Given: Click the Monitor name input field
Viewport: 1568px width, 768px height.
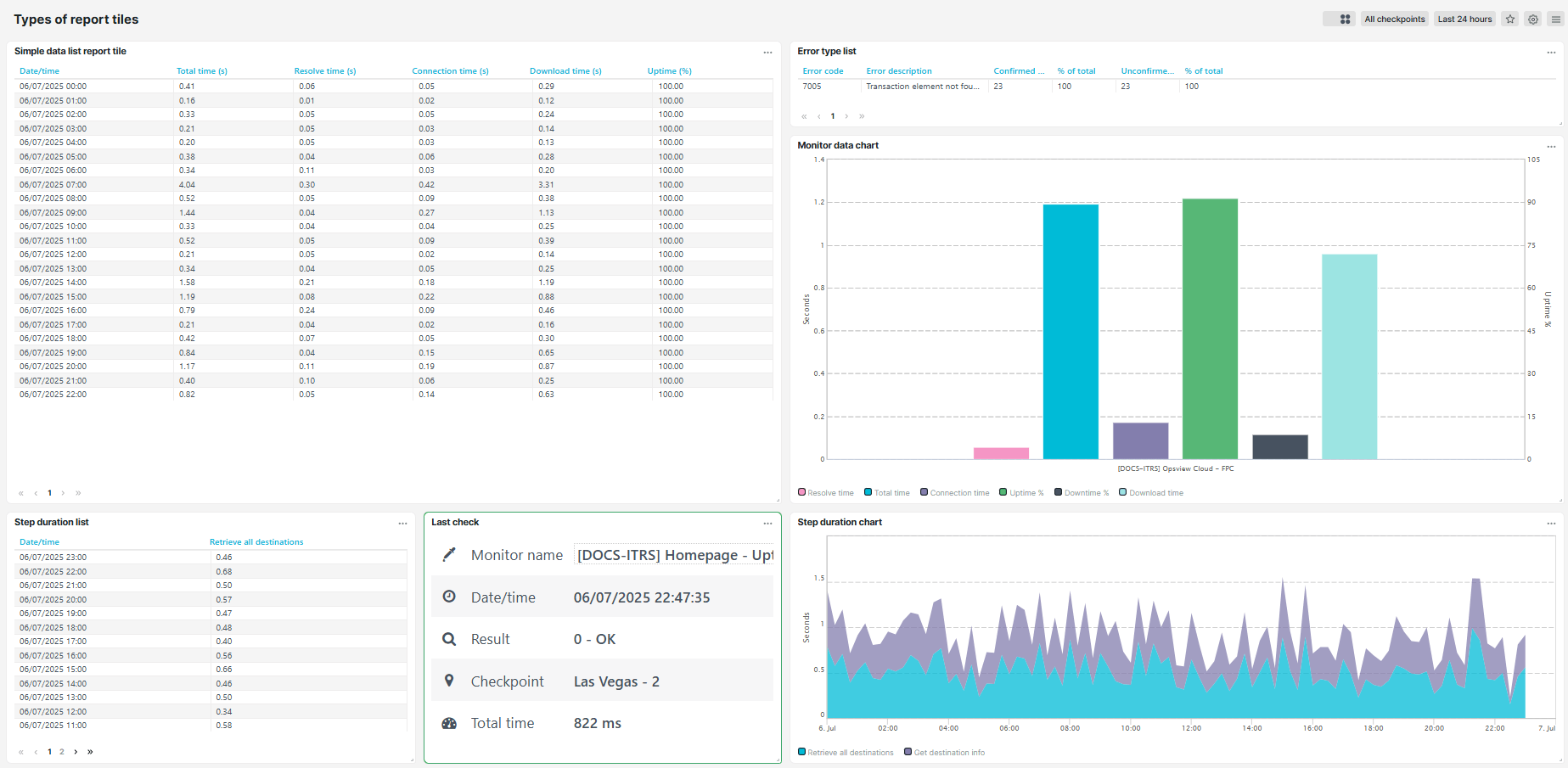Looking at the screenshot, I should 674,555.
